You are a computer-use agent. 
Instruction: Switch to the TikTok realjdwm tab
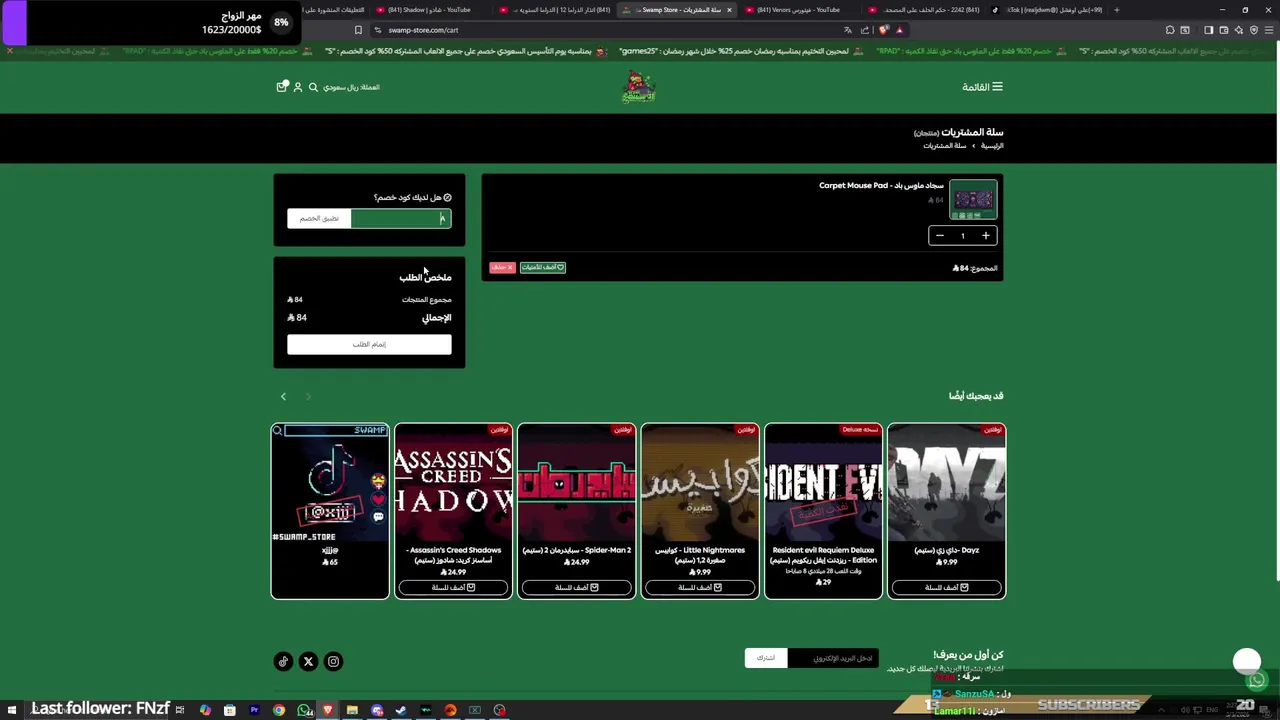click(1046, 10)
